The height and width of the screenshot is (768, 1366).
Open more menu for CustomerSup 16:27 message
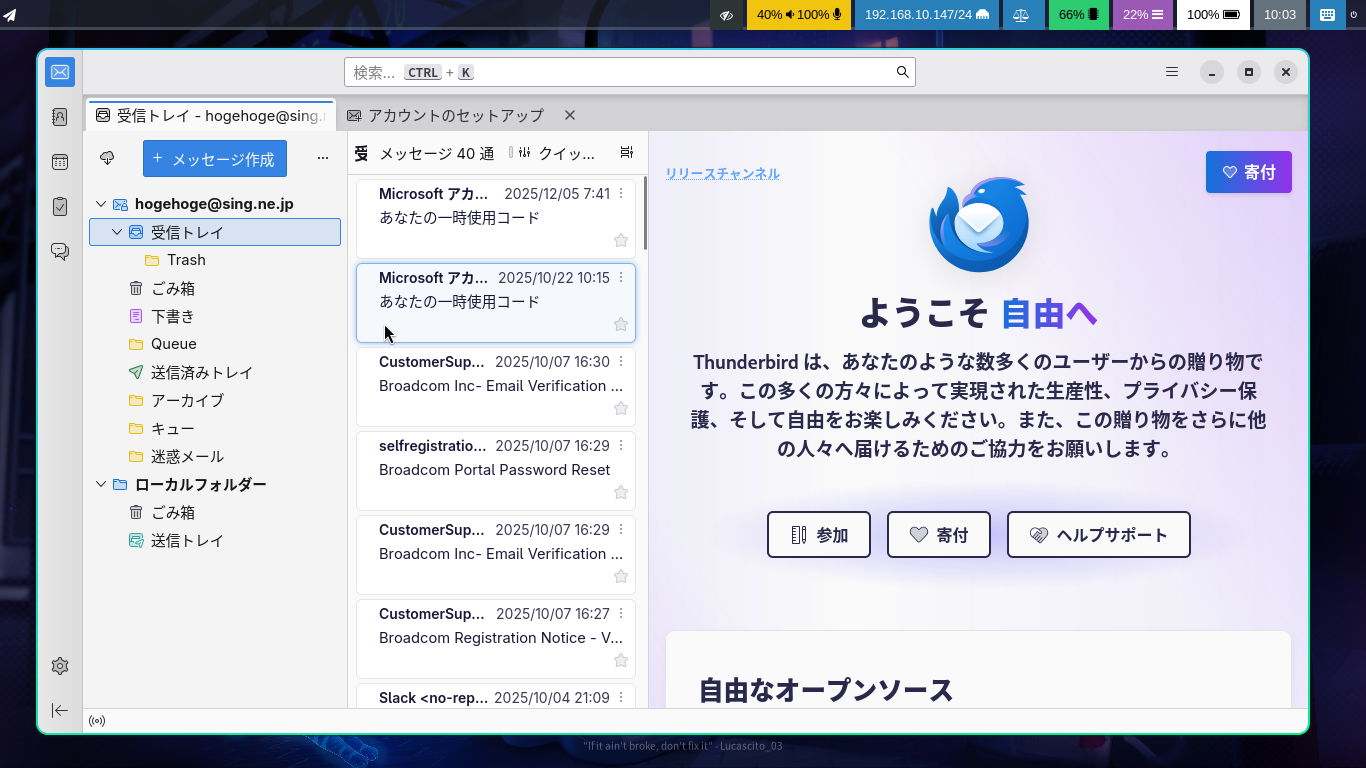(621, 614)
